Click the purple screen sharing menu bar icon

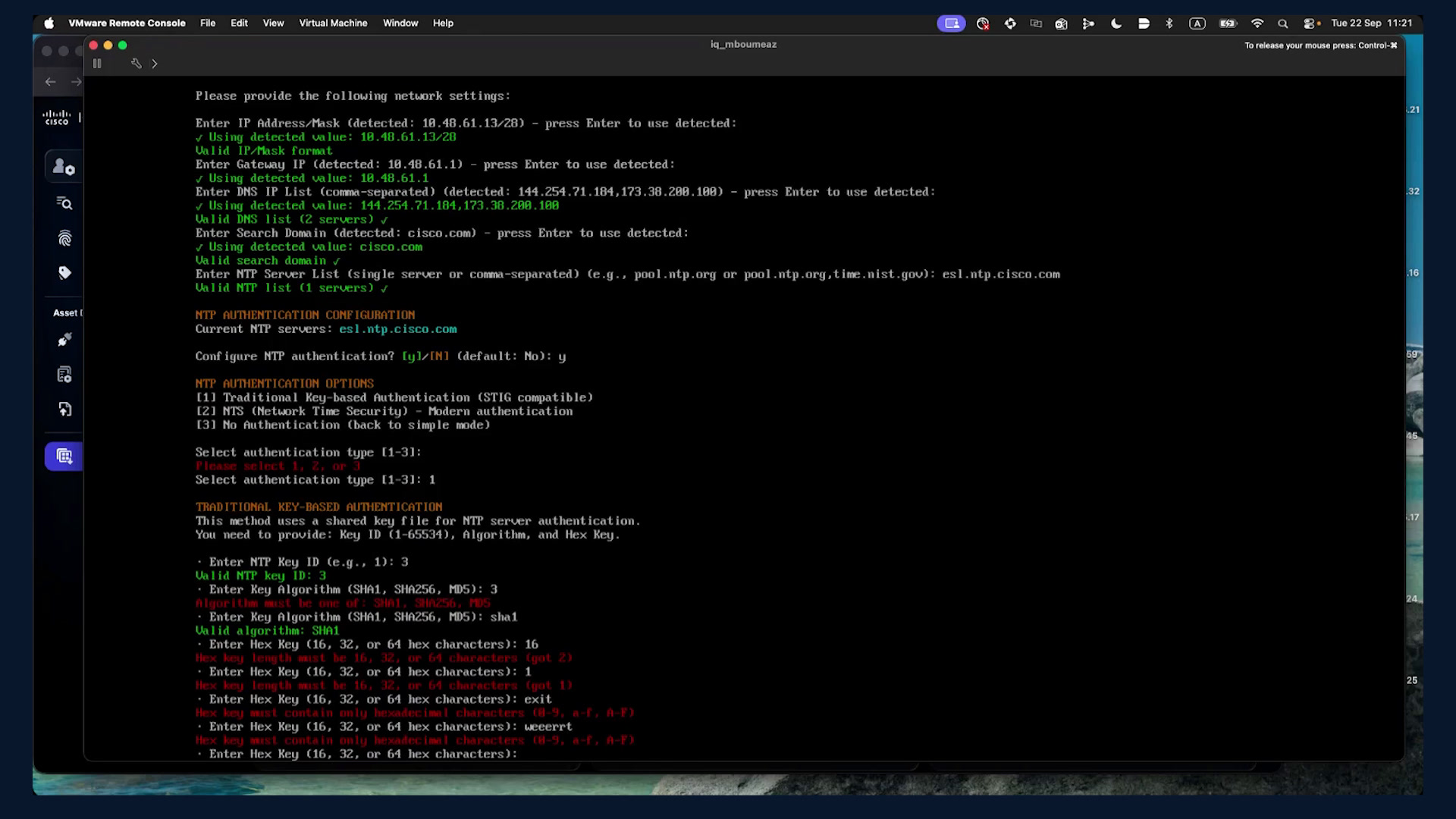tap(951, 24)
